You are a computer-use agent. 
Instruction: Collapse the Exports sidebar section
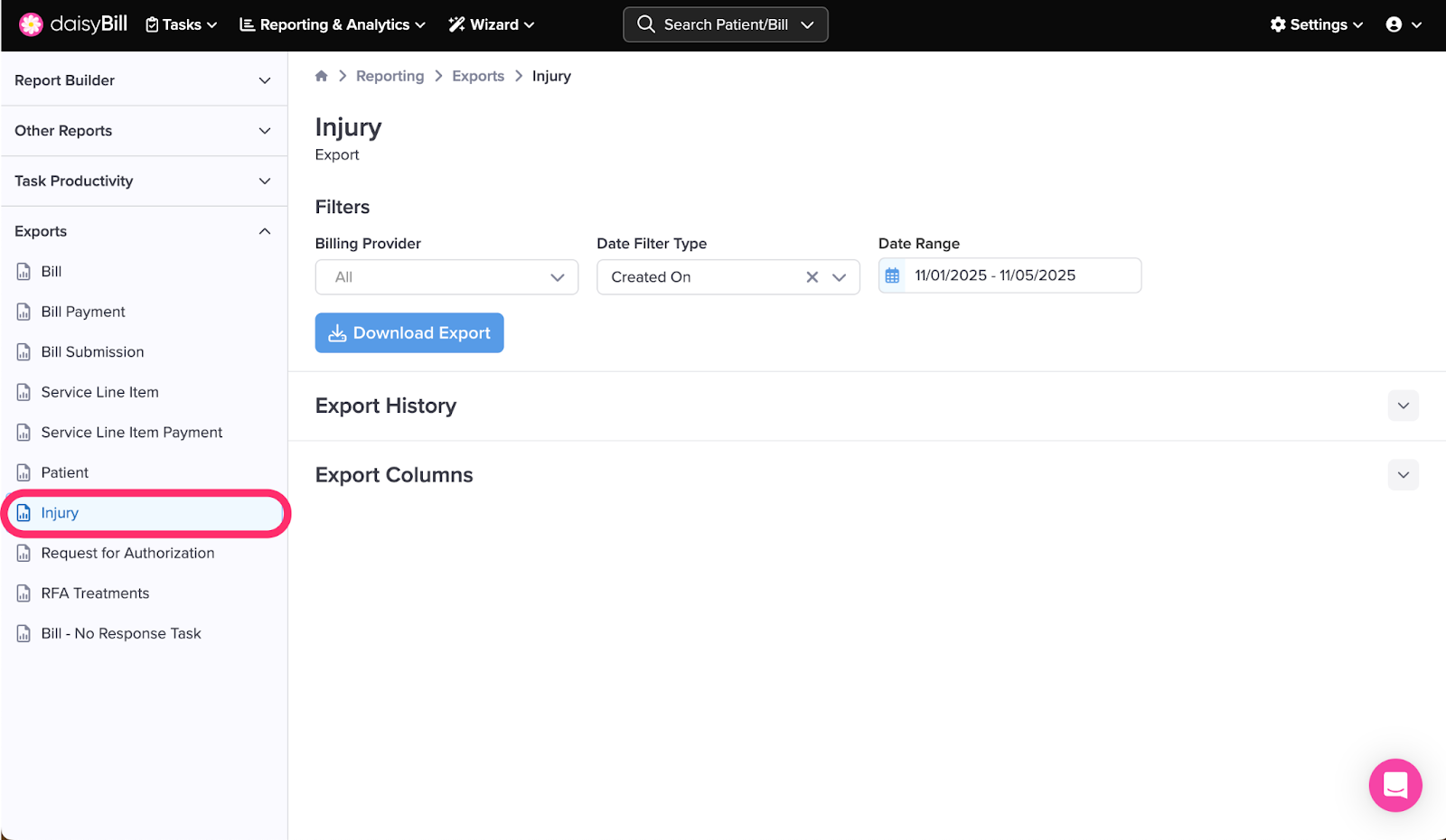click(264, 231)
